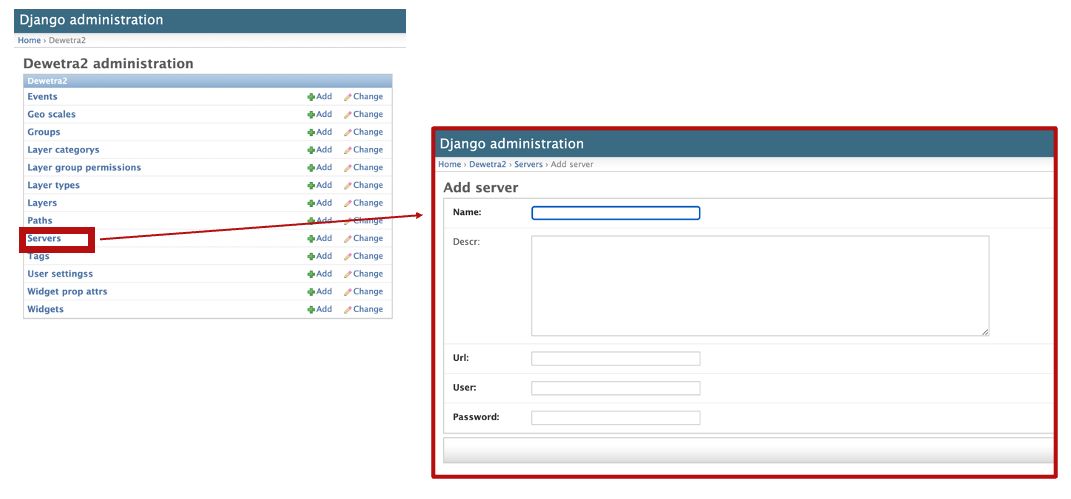Open the Events model link
The image size is (1071, 499).
[x=42, y=96]
